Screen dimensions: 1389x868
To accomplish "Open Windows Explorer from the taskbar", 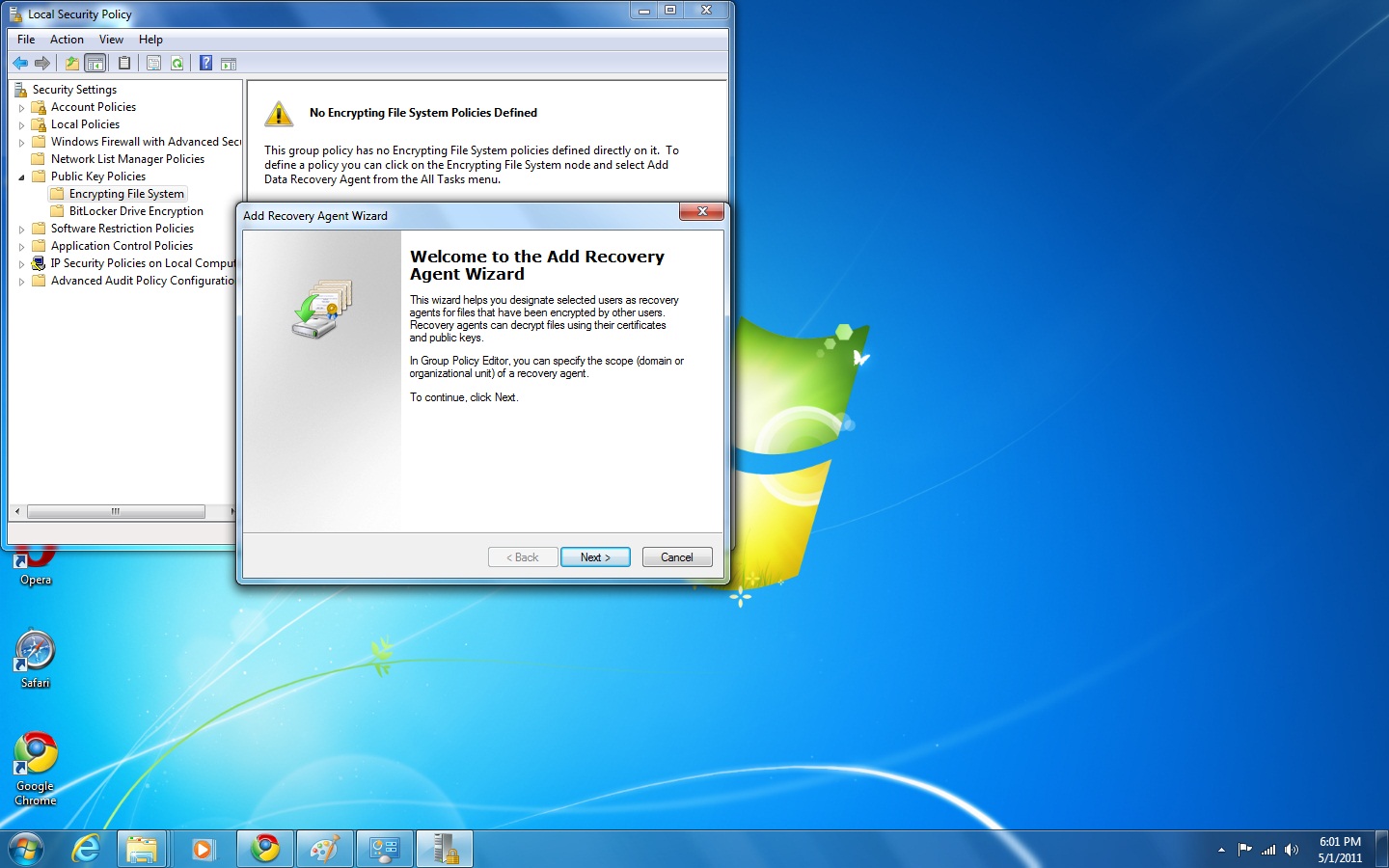I will click(142, 850).
